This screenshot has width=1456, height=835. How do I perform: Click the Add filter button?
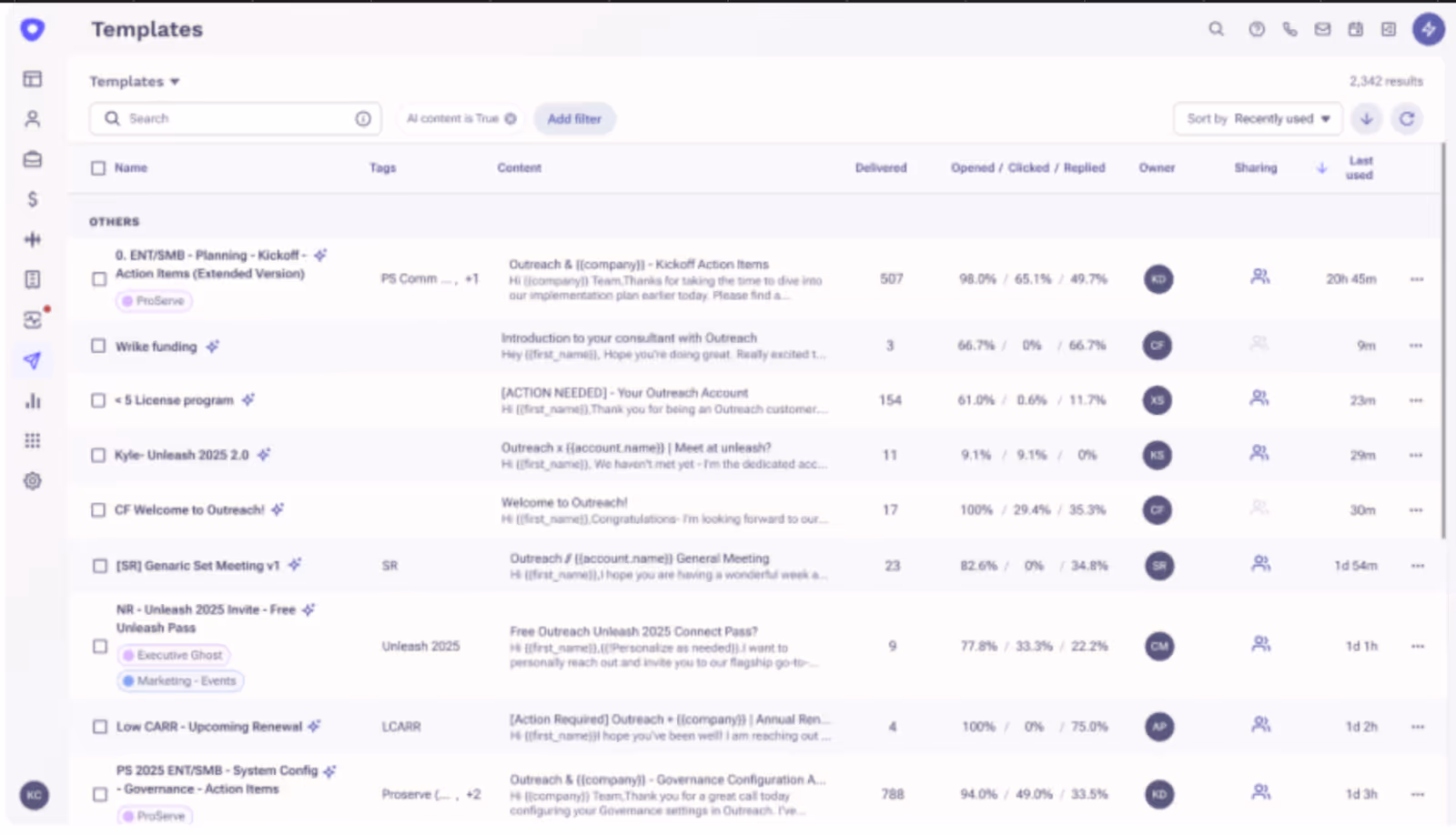point(574,118)
